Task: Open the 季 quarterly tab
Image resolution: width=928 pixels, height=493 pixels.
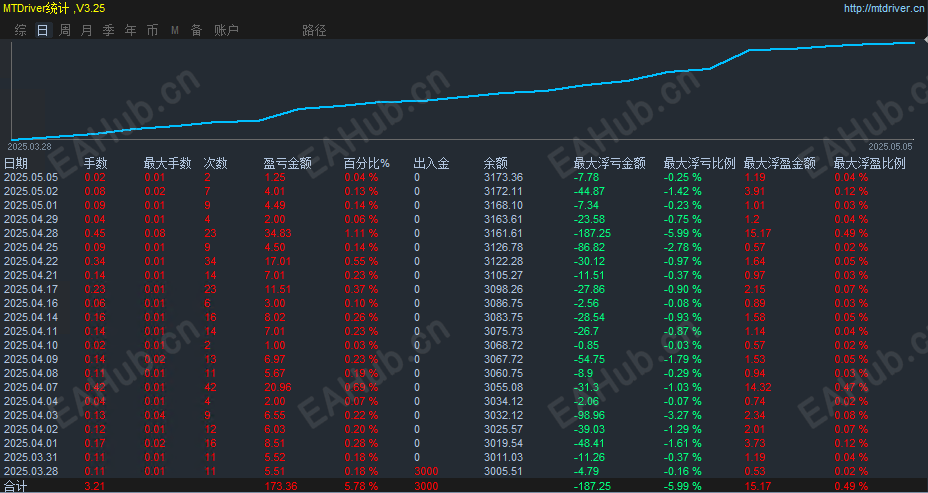Action: pos(108,31)
